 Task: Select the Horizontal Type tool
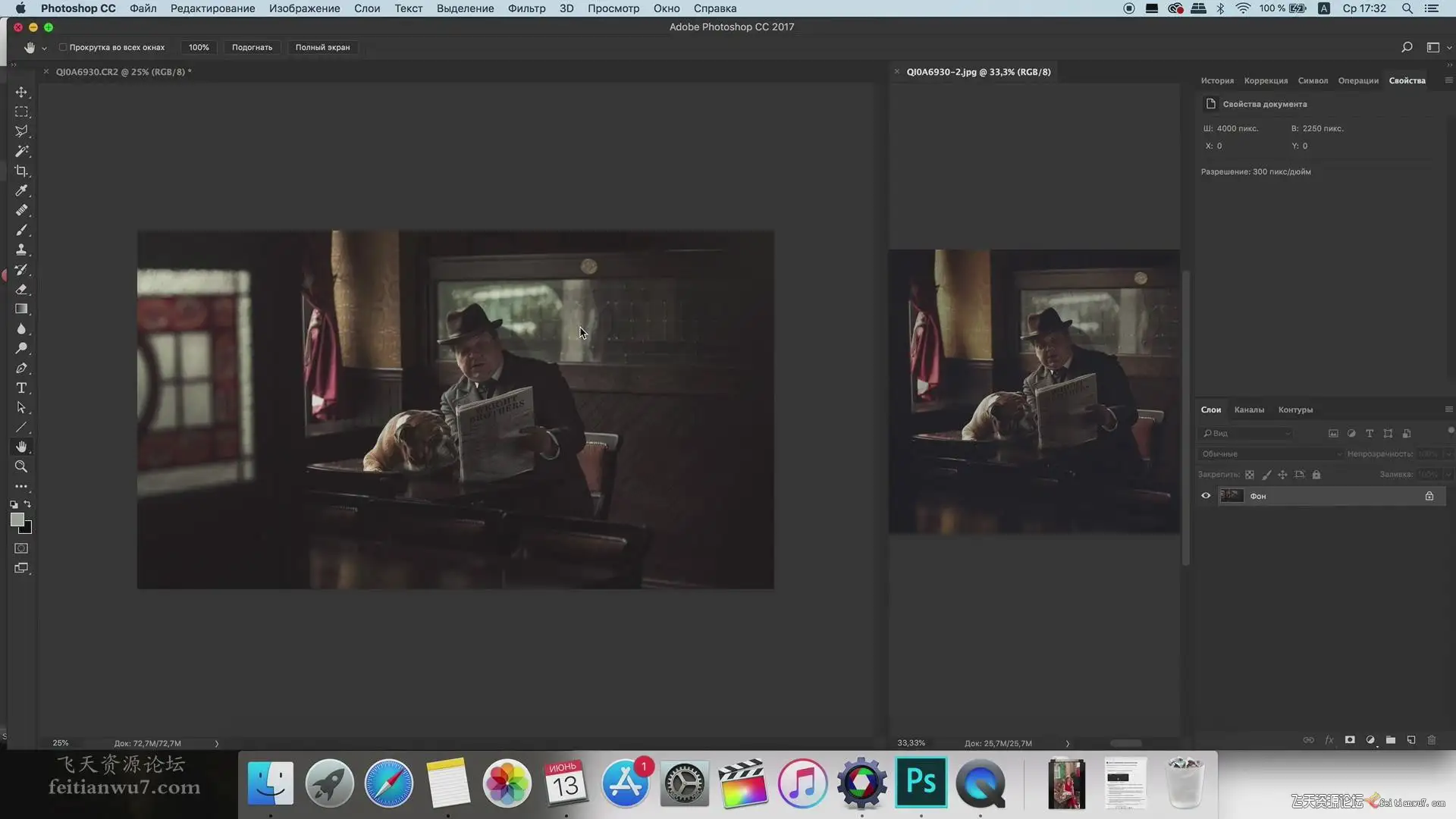[x=21, y=388]
